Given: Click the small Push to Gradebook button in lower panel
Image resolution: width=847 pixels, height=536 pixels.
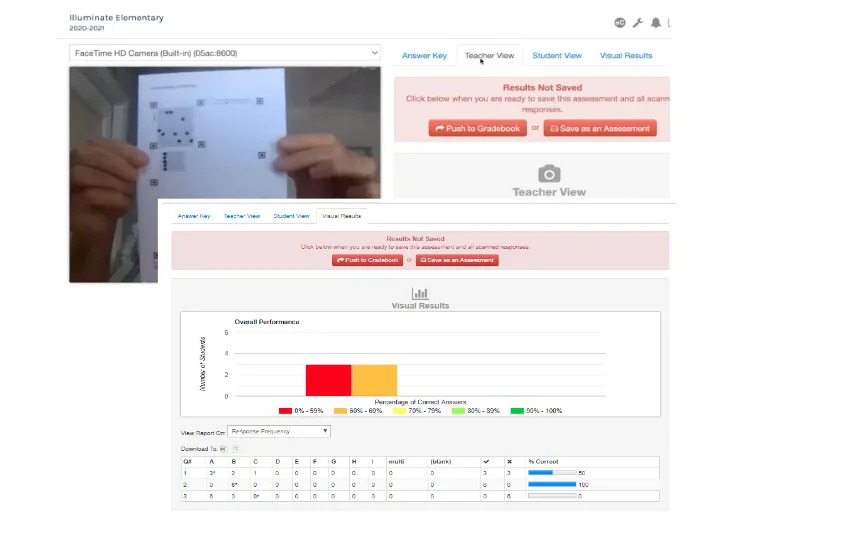Looking at the screenshot, I should 367,260.
